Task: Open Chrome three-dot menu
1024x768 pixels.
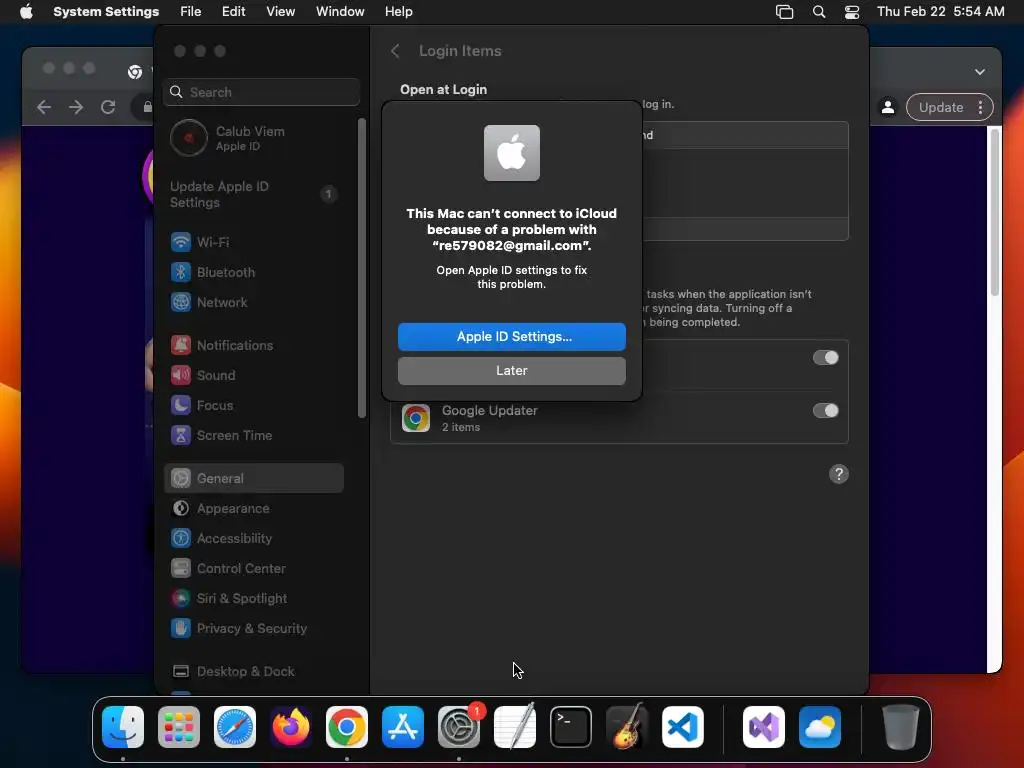Action: pyautogui.click(x=980, y=107)
